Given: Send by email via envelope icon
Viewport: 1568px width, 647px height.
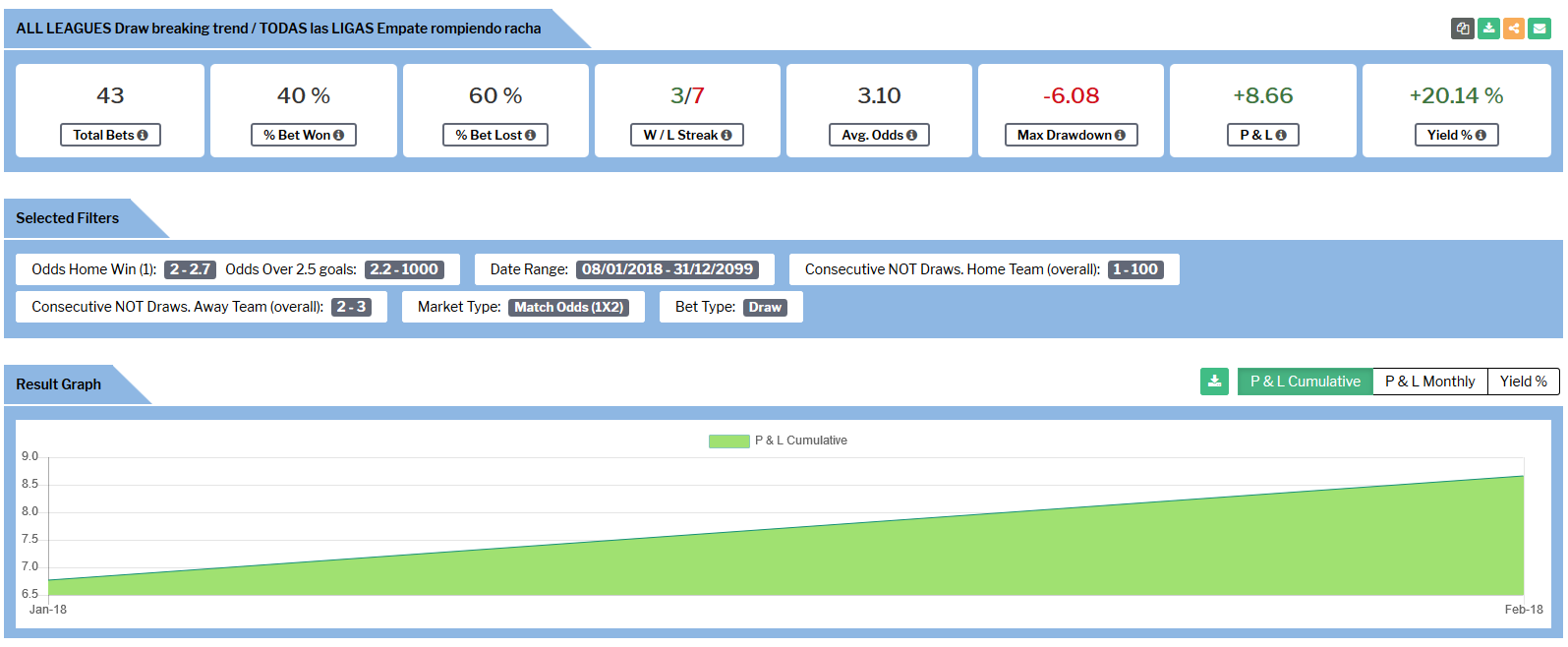Looking at the screenshot, I should [x=1539, y=29].
